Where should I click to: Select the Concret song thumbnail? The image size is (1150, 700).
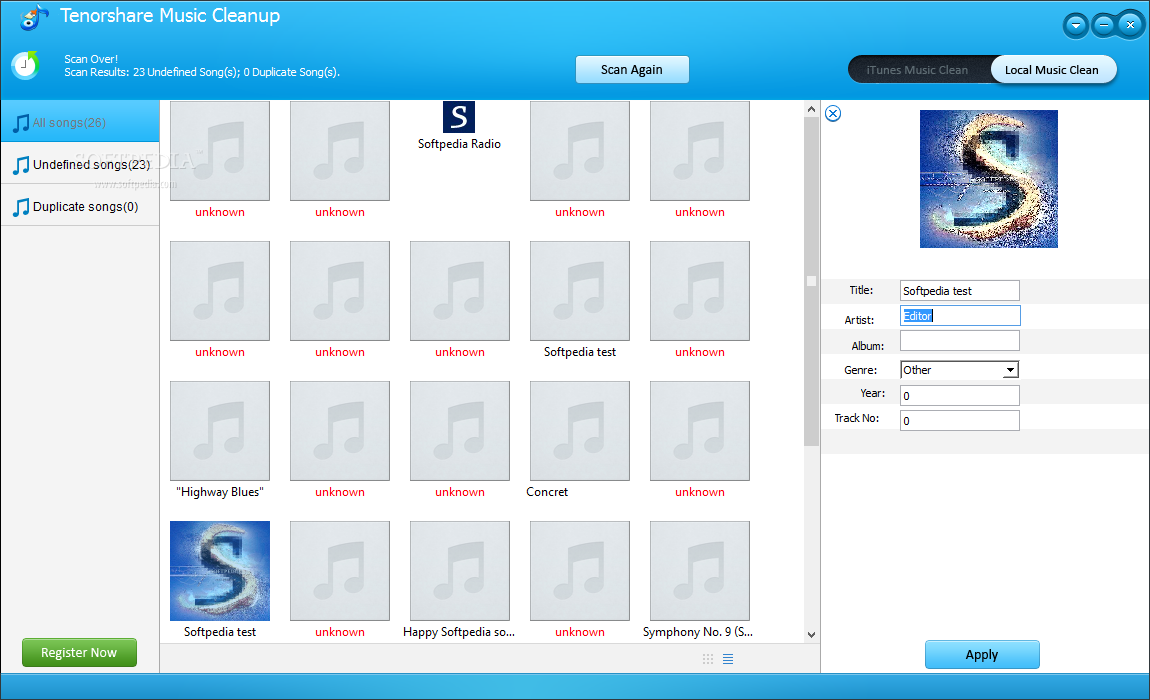click(580, 431)
